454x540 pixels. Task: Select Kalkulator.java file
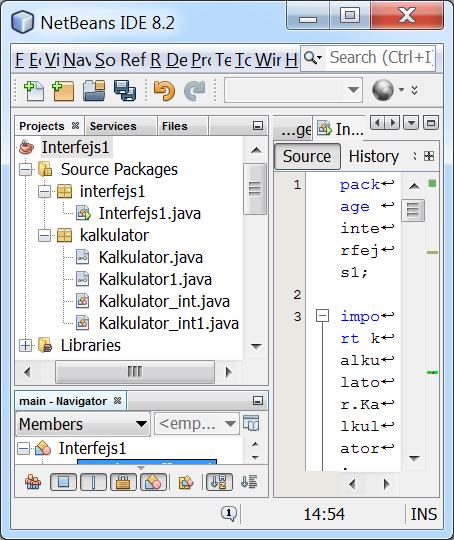point(151,258)
